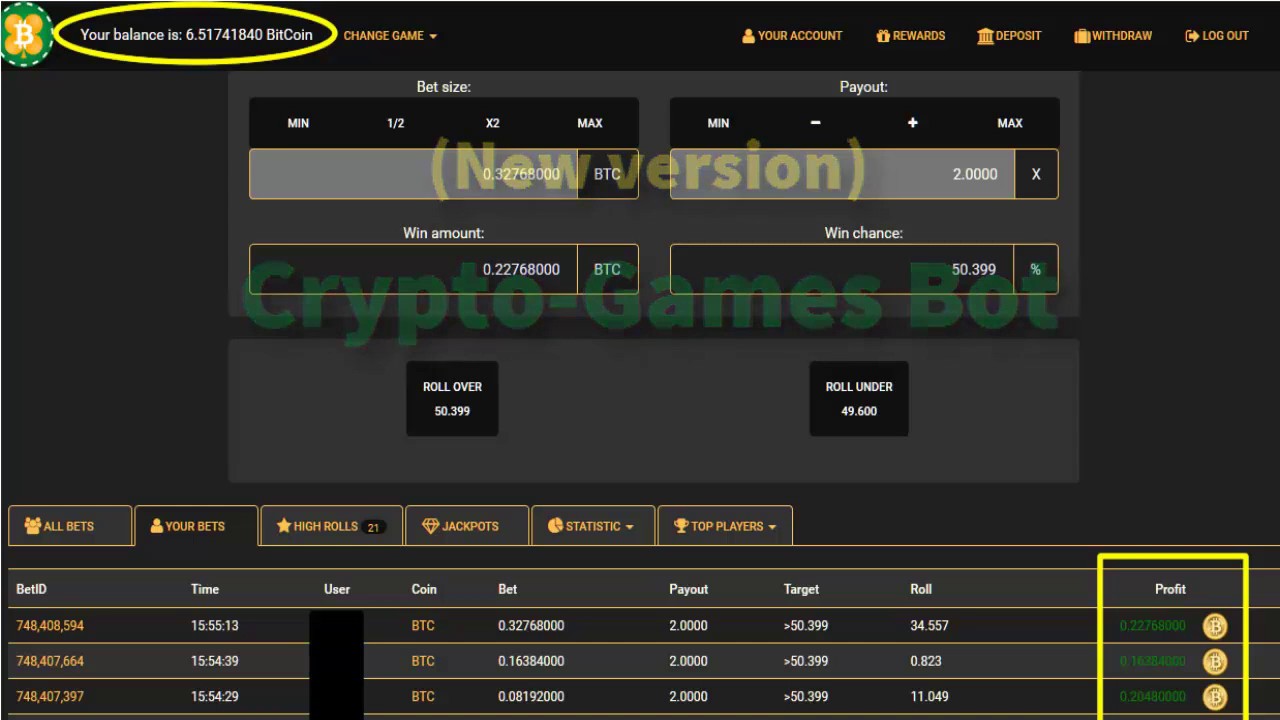The height and width of the screenshot is (720, 1280).
Task: Set bet size to MAX
Action: (590, 123)
